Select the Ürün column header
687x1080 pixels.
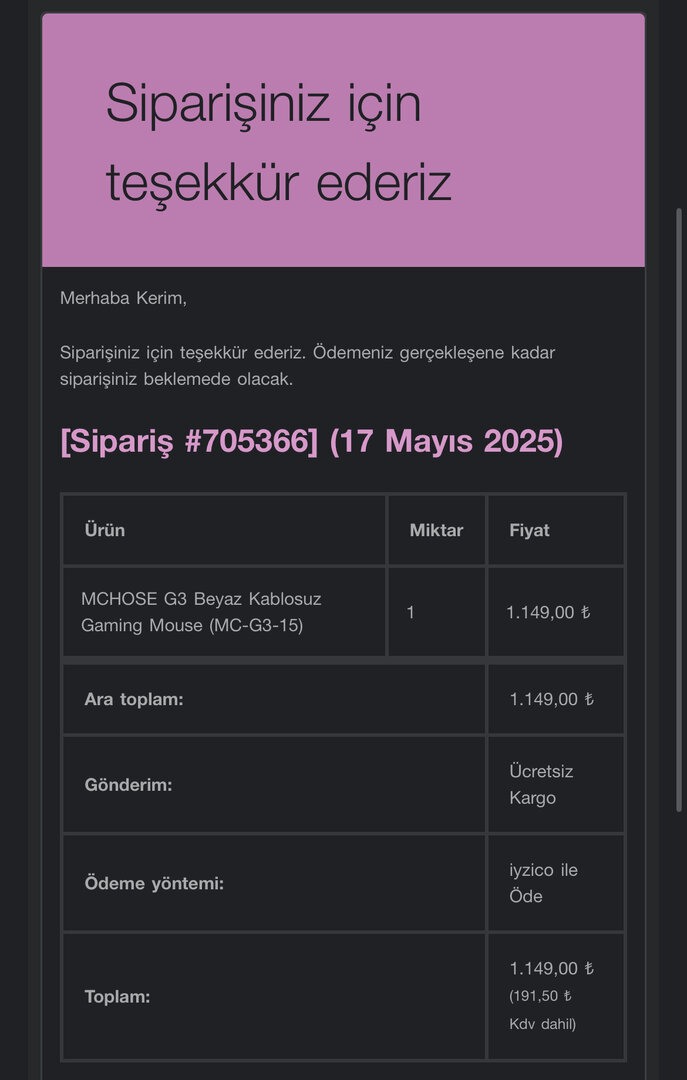pos(105,530)
